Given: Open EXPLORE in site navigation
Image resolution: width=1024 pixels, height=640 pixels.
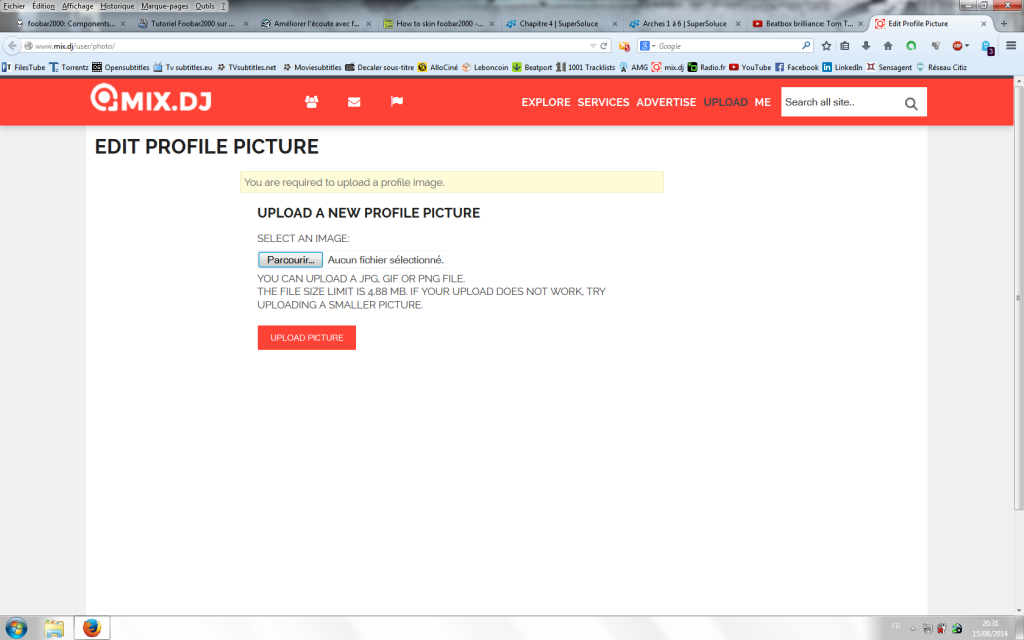Looking at the screenshot, I should (x=546, y=102).
